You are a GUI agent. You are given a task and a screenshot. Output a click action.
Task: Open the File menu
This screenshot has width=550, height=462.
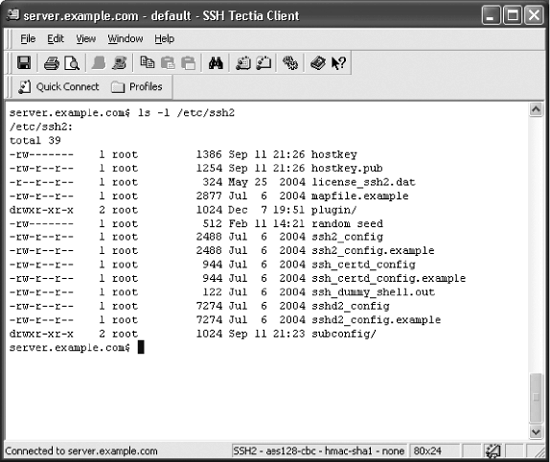coord(28,39)
